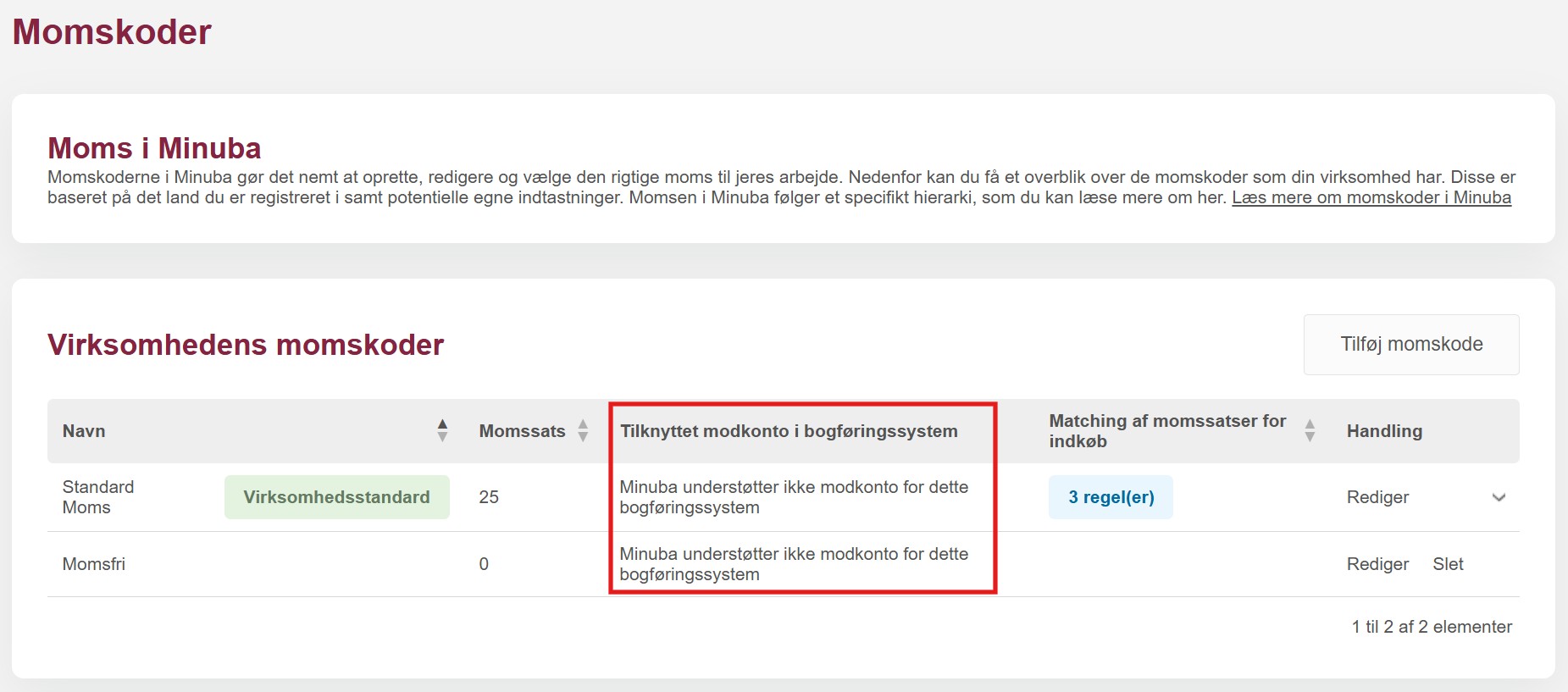This screenshot has width=1568, height=692.
Task: Click the Virksomhedsstandard badge
Action: (x=336, y=497)
